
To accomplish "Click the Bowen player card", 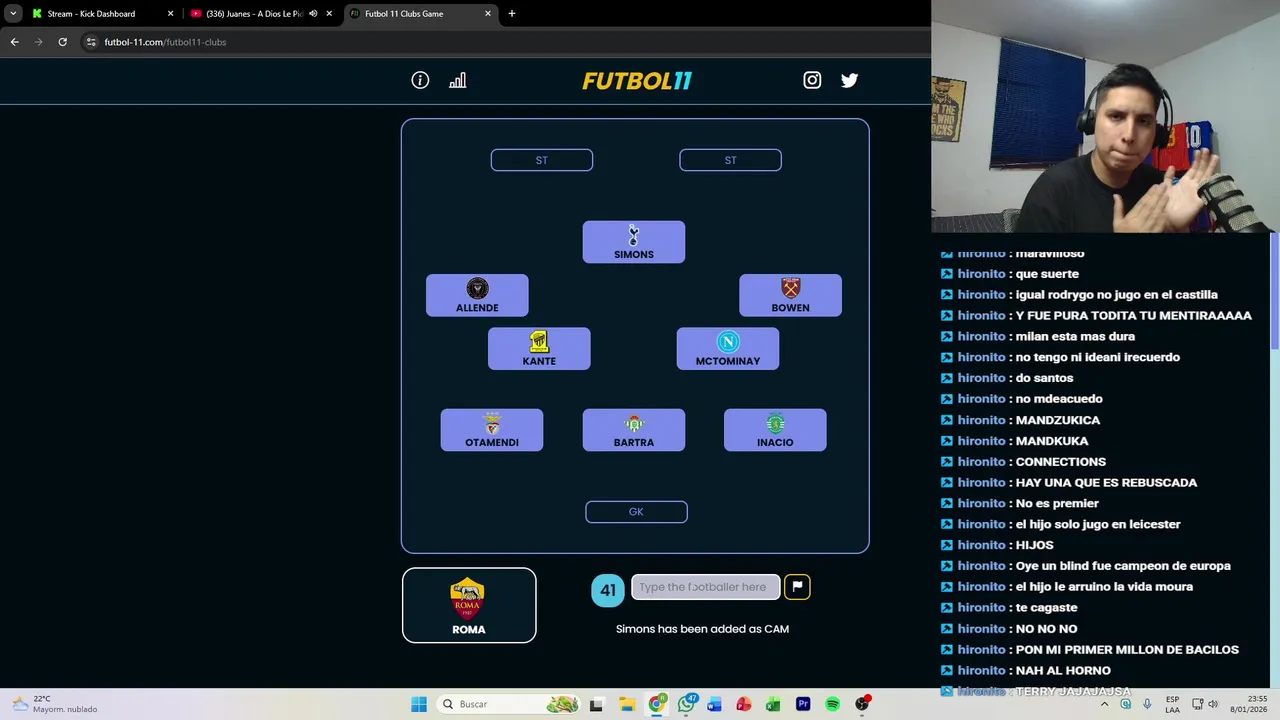I will [790, 295].
